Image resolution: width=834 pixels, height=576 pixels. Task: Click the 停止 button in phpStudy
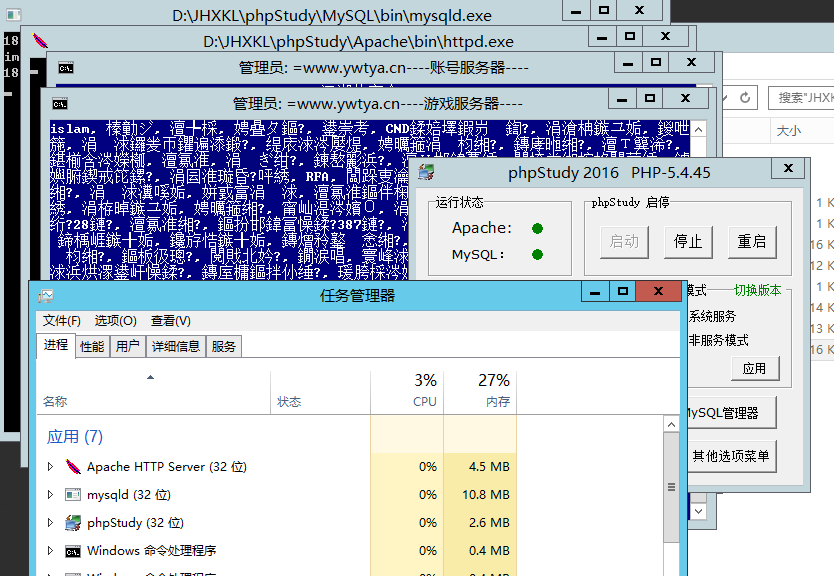click(x=688, y=242)
